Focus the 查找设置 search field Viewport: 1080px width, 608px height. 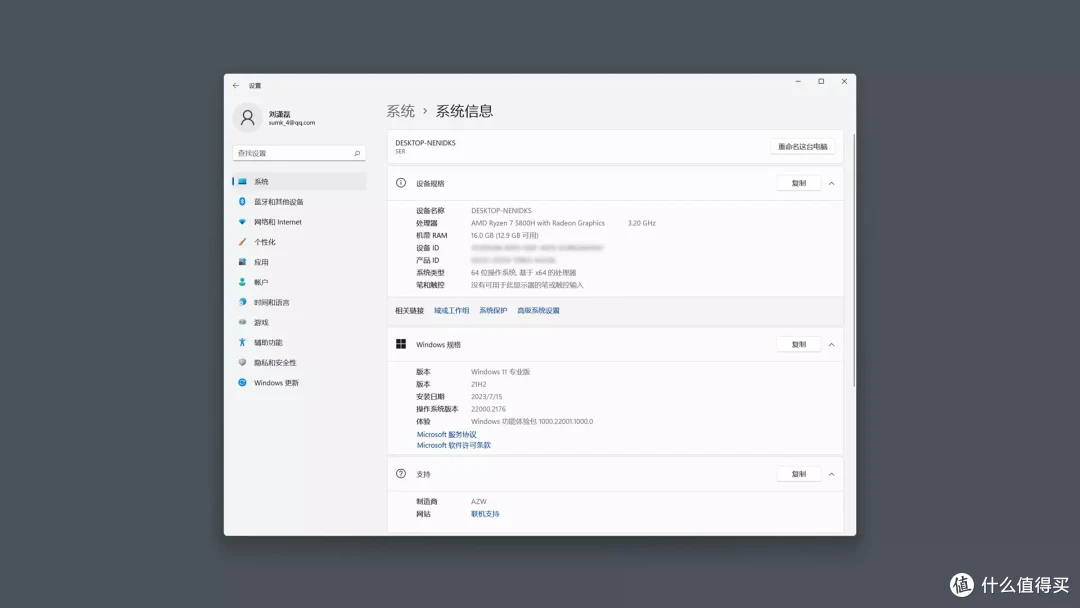[x=299, y=154]
